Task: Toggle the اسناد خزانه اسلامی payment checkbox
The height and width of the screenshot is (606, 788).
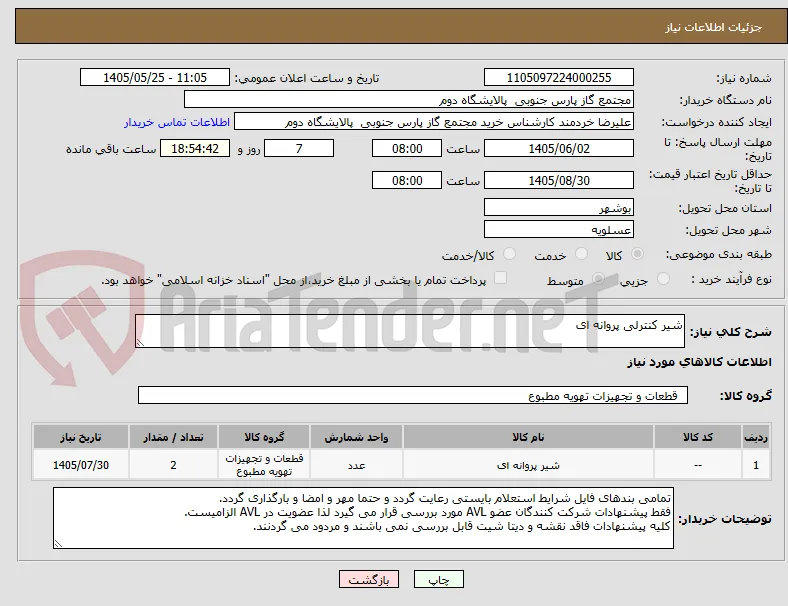Action: [501, 278]
